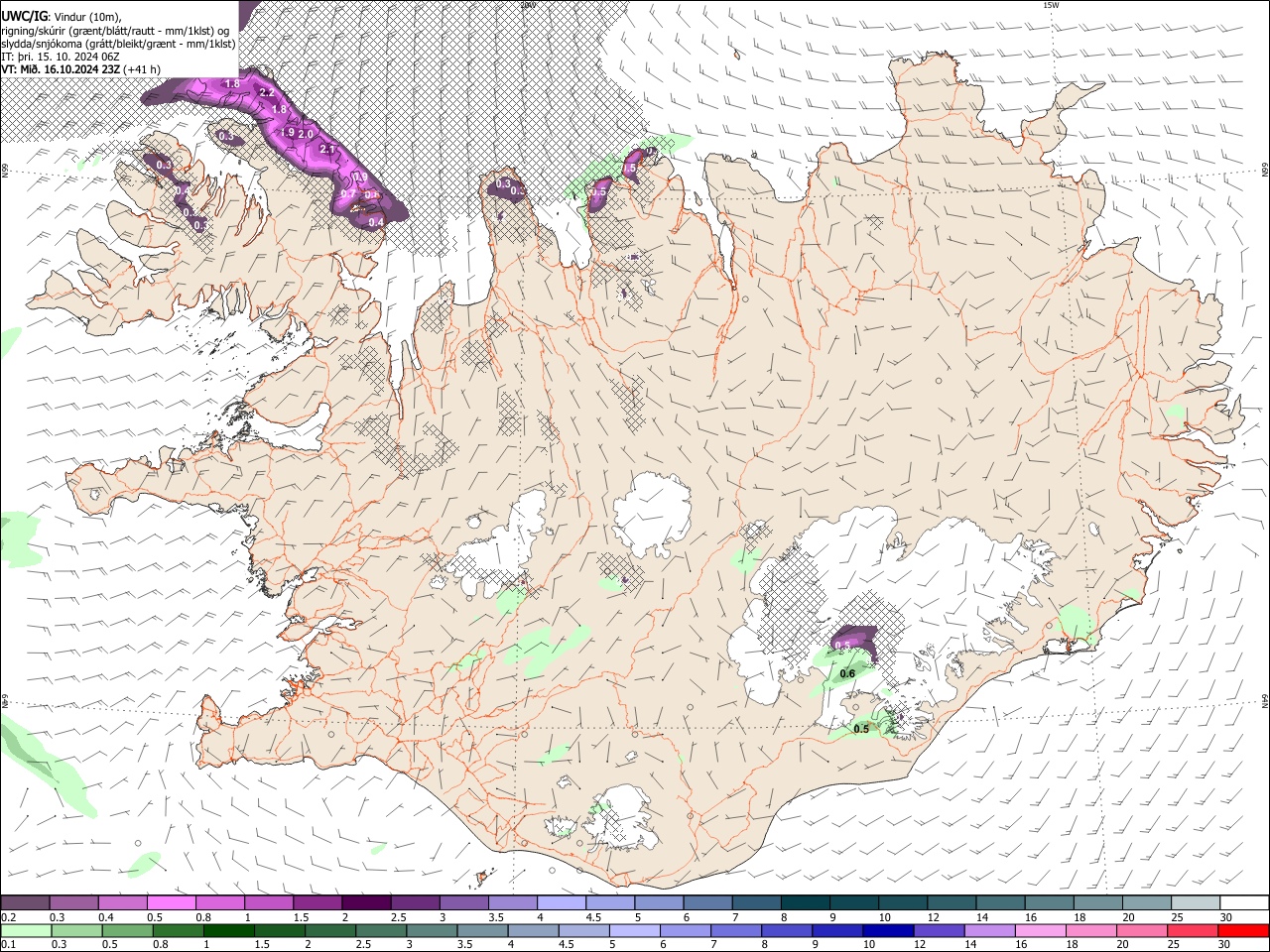Pick the darkest purple 2 swatch, upper scale
Screen dimensions: 1270x952
pos(366,902)
